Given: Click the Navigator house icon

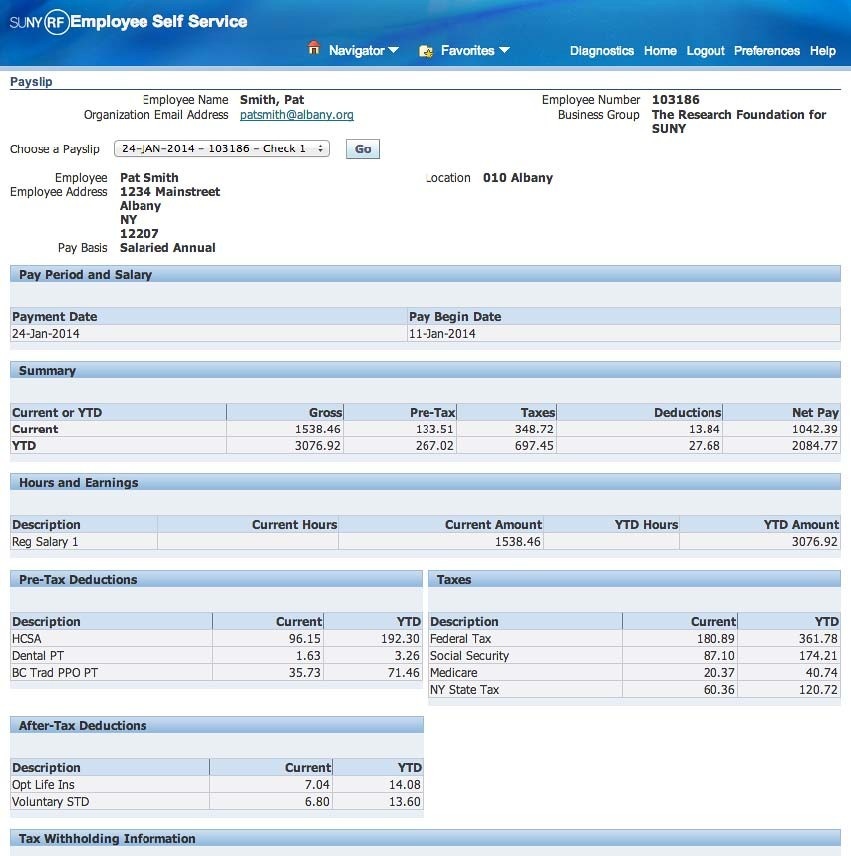Looking at the screenshot, I should click(314, 49).
